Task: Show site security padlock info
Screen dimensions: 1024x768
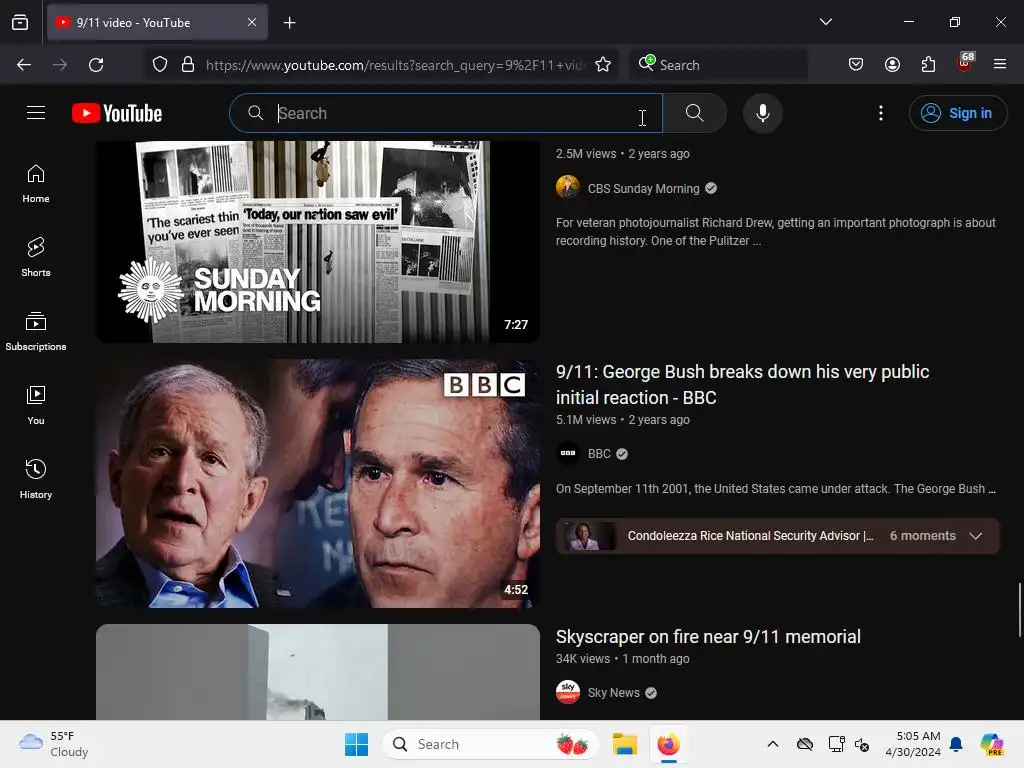Action: [188, 65]
